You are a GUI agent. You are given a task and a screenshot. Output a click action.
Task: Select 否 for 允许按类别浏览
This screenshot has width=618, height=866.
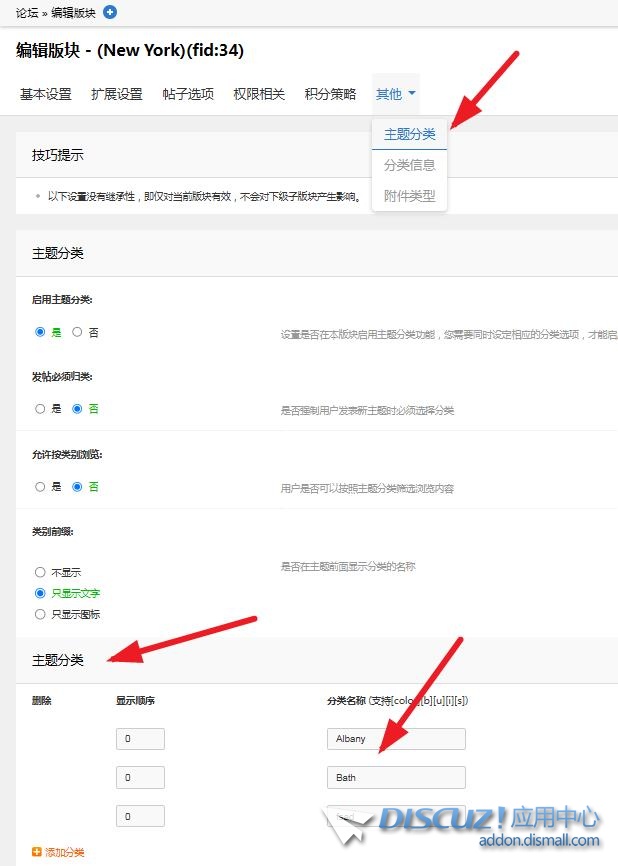(x=77, y=487)
